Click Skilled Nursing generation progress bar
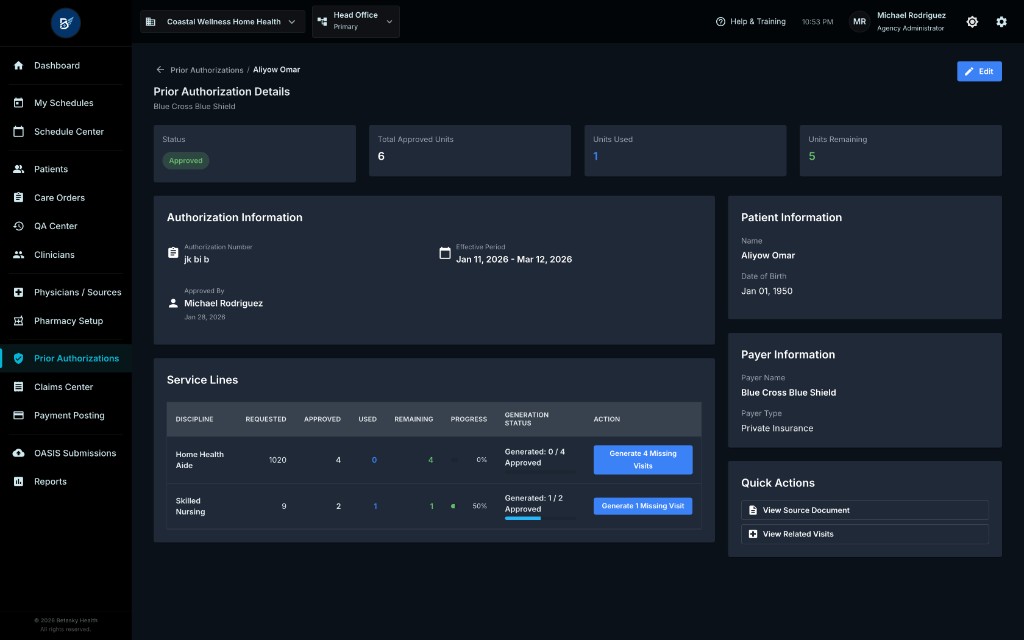 tap(539, 519)
